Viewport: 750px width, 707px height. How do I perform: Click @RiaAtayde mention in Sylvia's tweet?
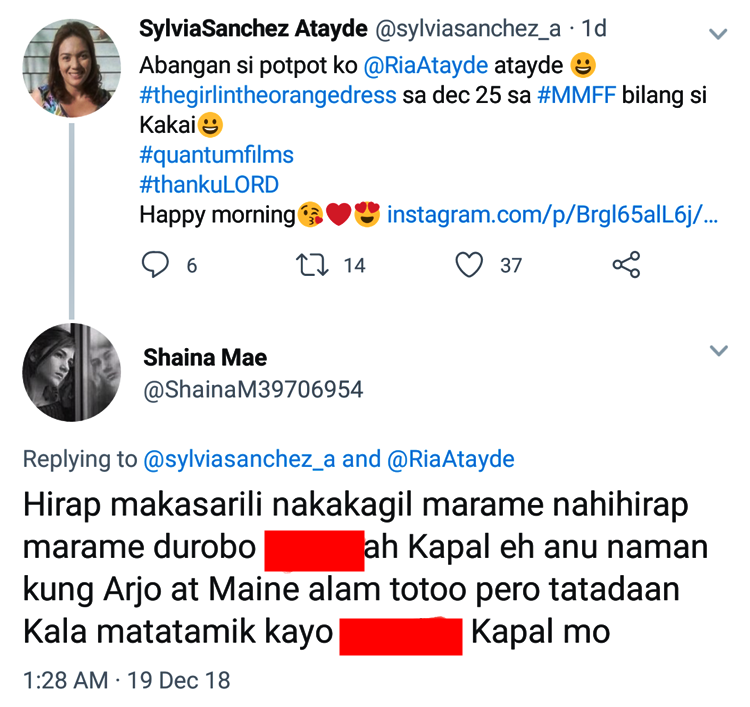pyautogui.click(x=433, y=68)
